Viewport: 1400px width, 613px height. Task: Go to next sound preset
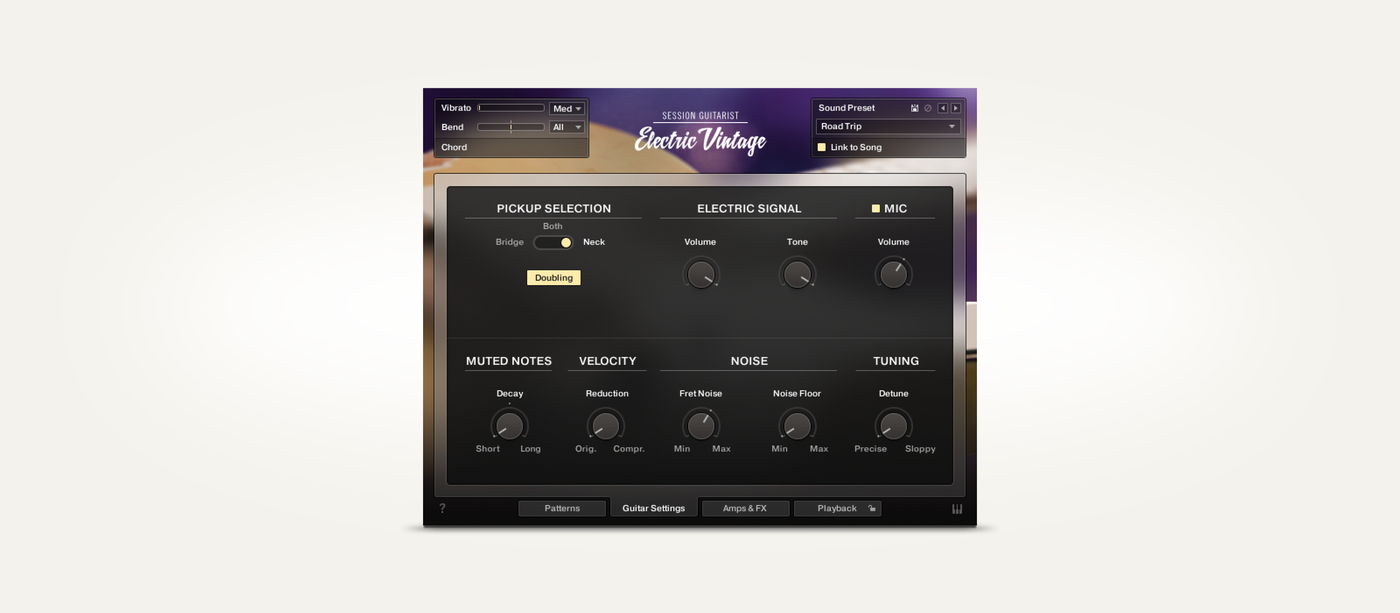click(955, 108)
